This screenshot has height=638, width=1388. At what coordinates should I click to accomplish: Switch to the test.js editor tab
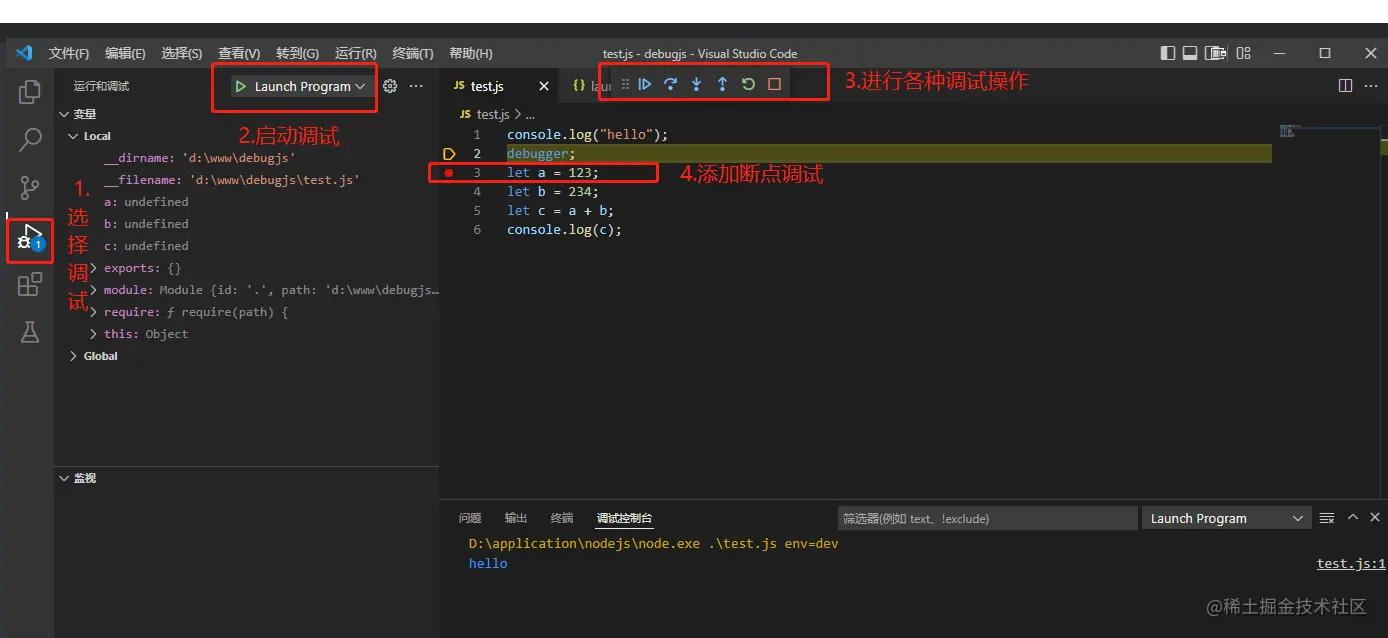point(487,87)
